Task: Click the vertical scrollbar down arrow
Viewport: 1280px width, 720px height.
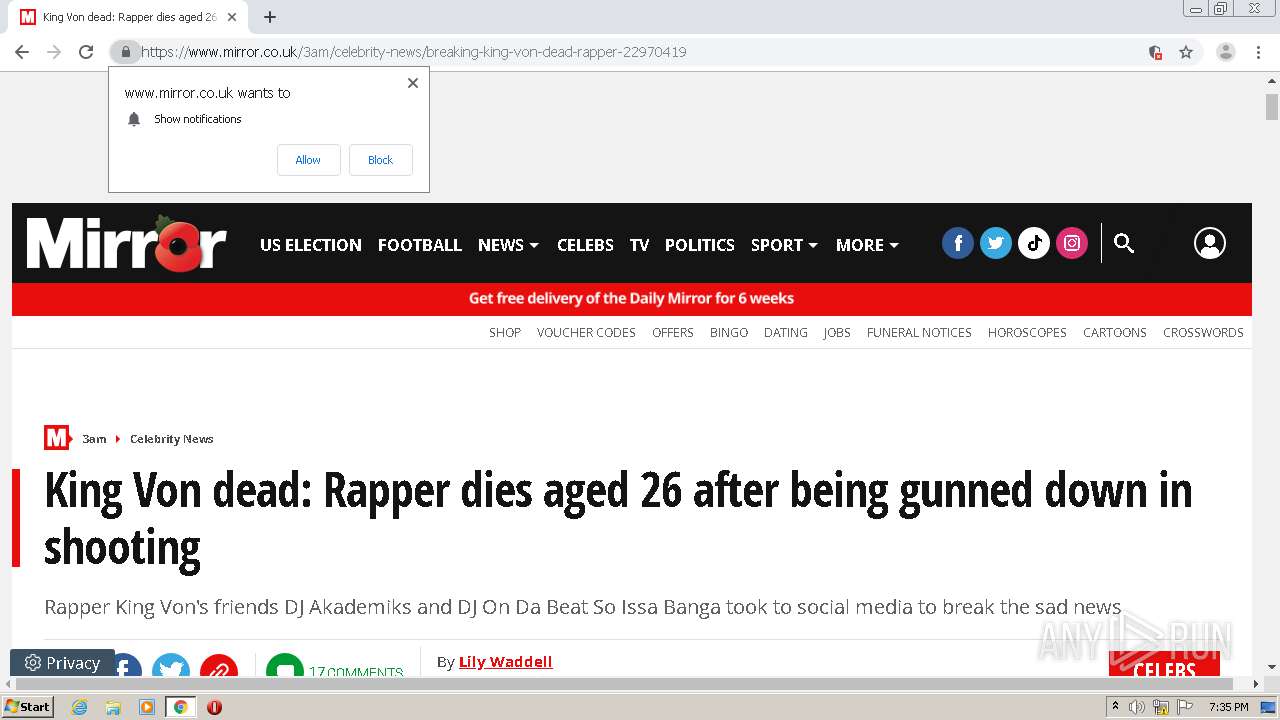Action: pyautogui.click(x=1272, y=667)
